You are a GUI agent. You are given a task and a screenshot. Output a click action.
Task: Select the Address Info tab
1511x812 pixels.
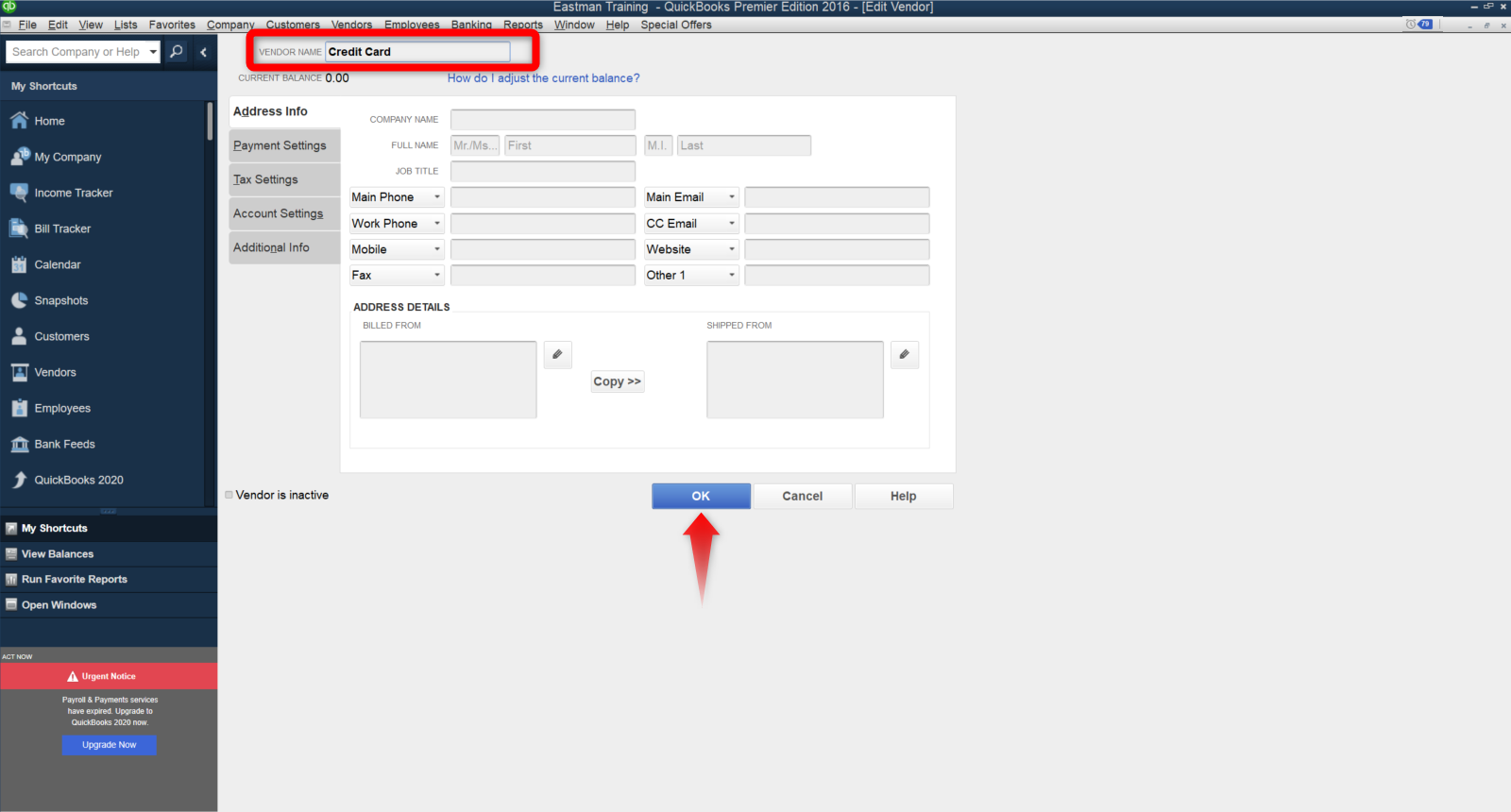pos(284,111)
